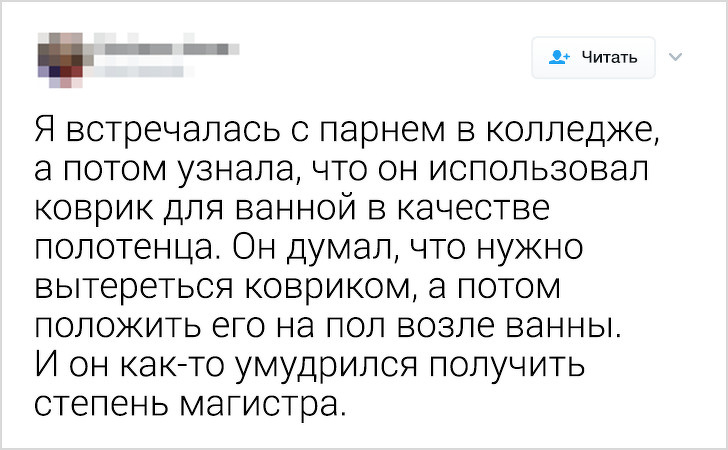Click the final line "степень магистра"
The width and height of the screenshot is (728, 450).
pos(190,405)
